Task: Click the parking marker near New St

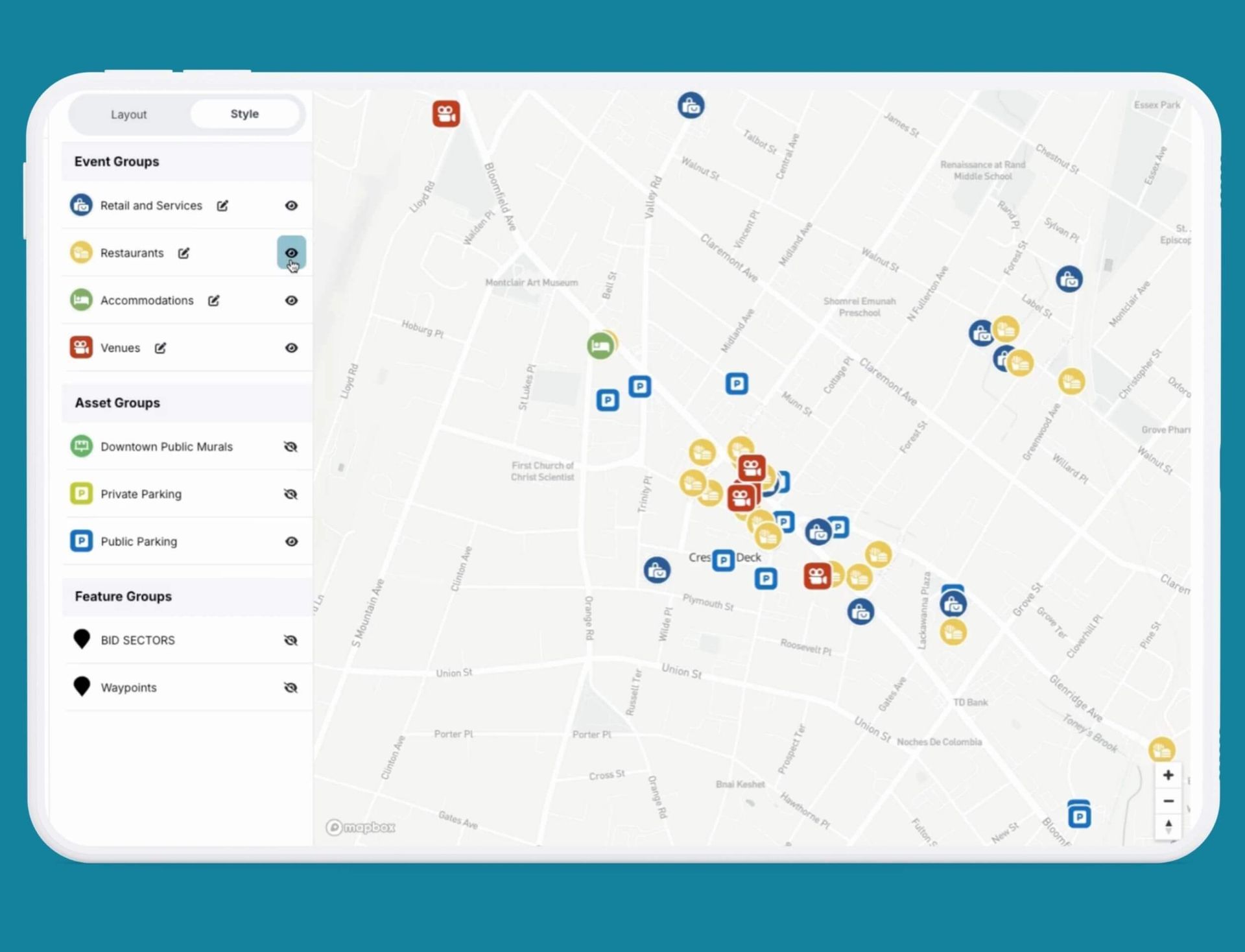Action: [1079, 816]
